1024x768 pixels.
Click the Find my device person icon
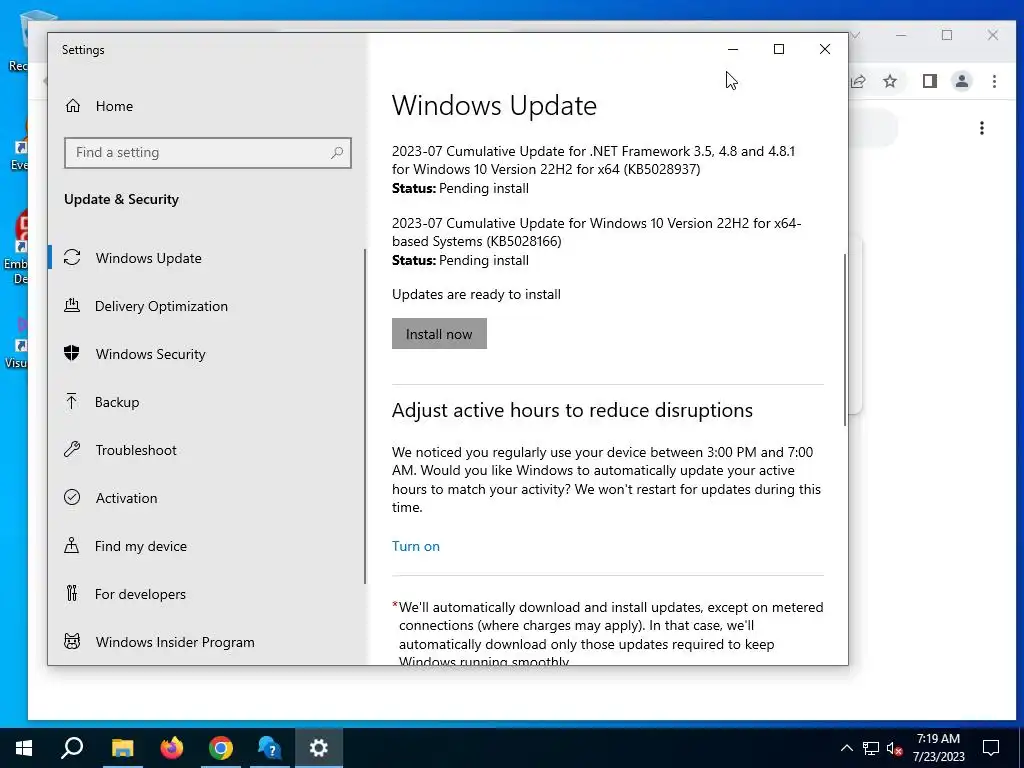click(x=72, y=545)
